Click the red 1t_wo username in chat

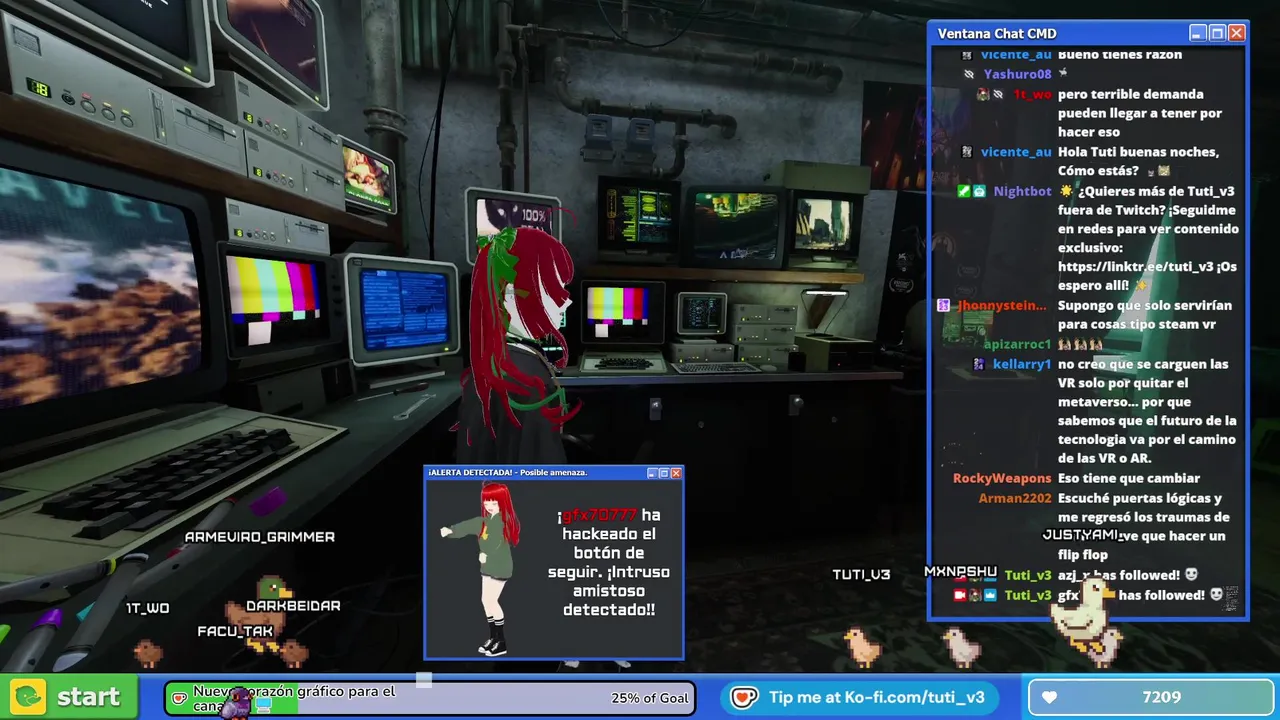click(1032, 94)
